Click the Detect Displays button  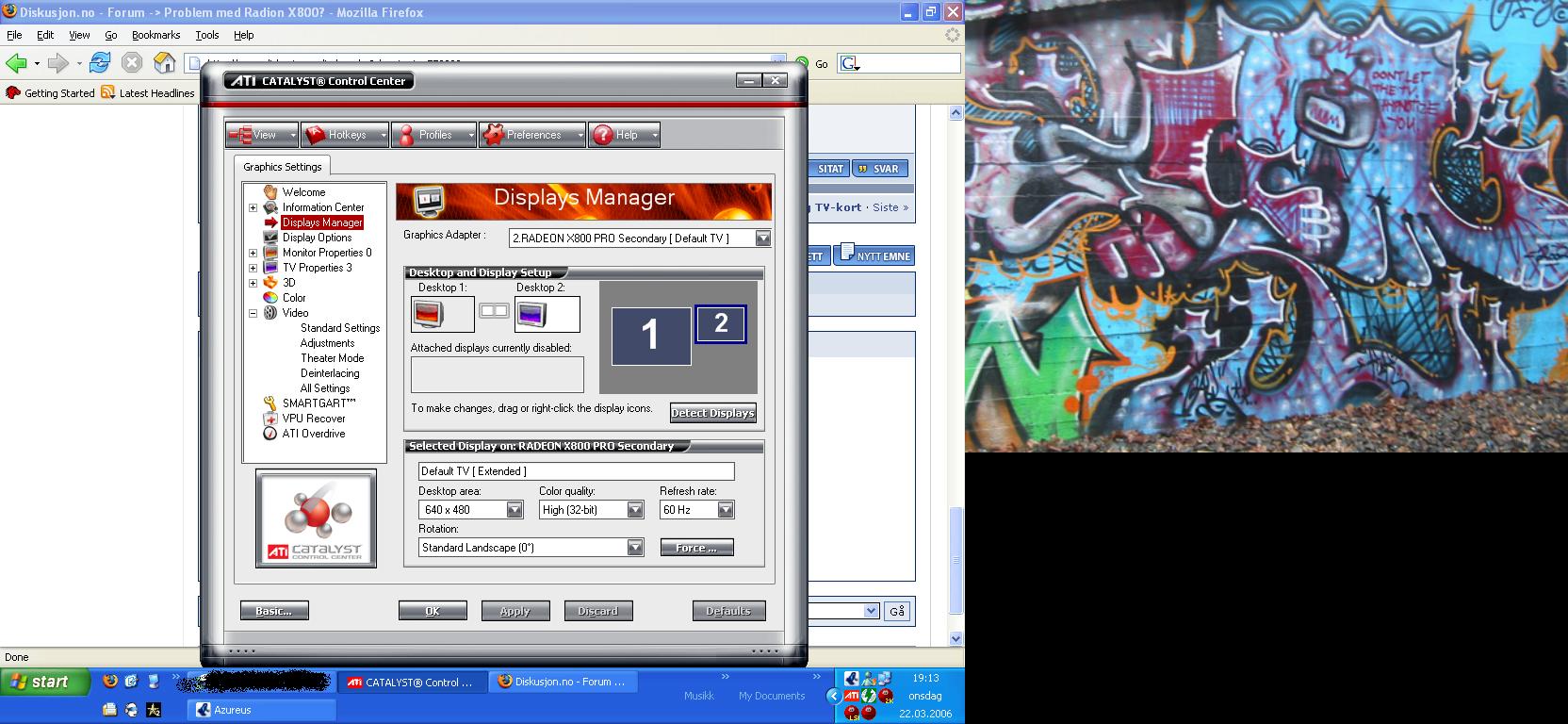[x=713, y=413]
